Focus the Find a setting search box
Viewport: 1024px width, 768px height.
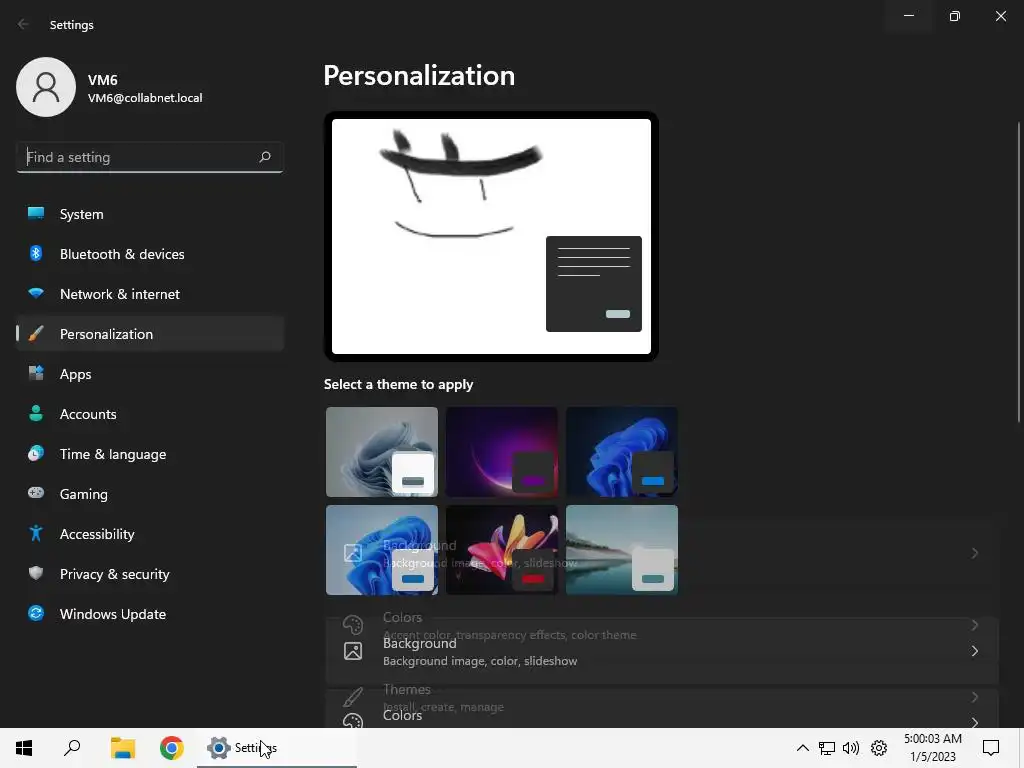pos(150,157)
